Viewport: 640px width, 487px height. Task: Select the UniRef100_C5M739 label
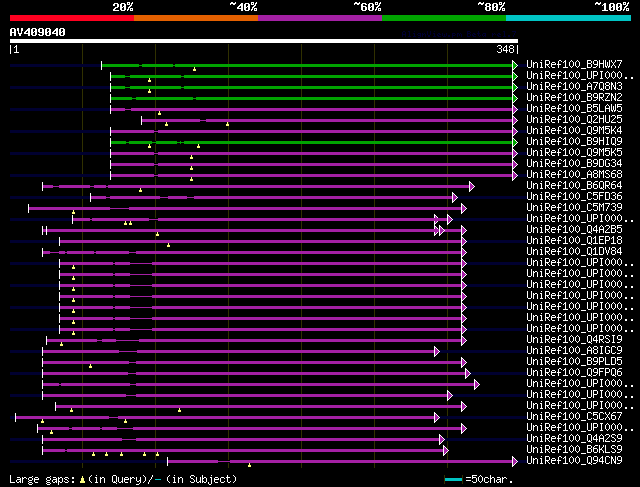(574, 207)
